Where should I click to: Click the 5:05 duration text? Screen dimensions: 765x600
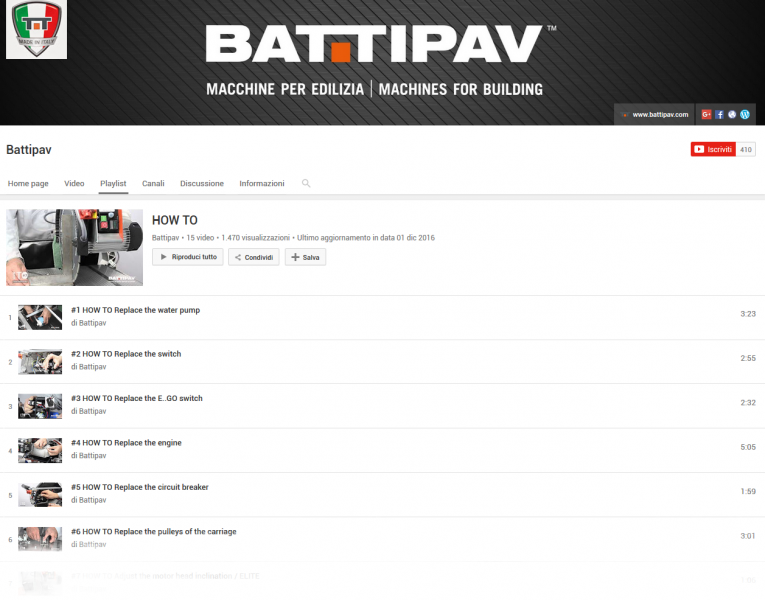pos(748,447)
